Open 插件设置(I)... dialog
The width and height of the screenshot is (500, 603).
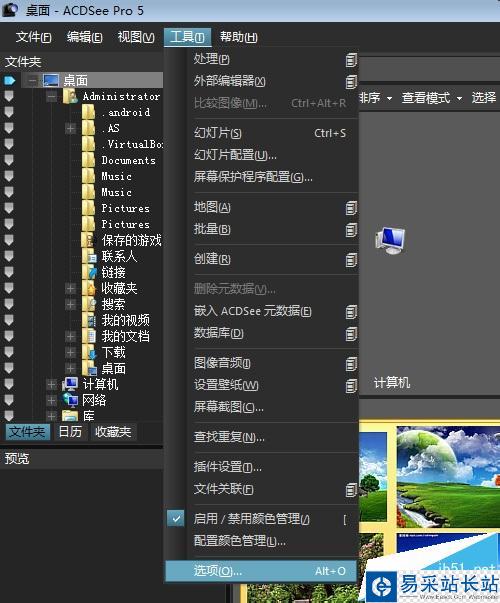[273, 467]
